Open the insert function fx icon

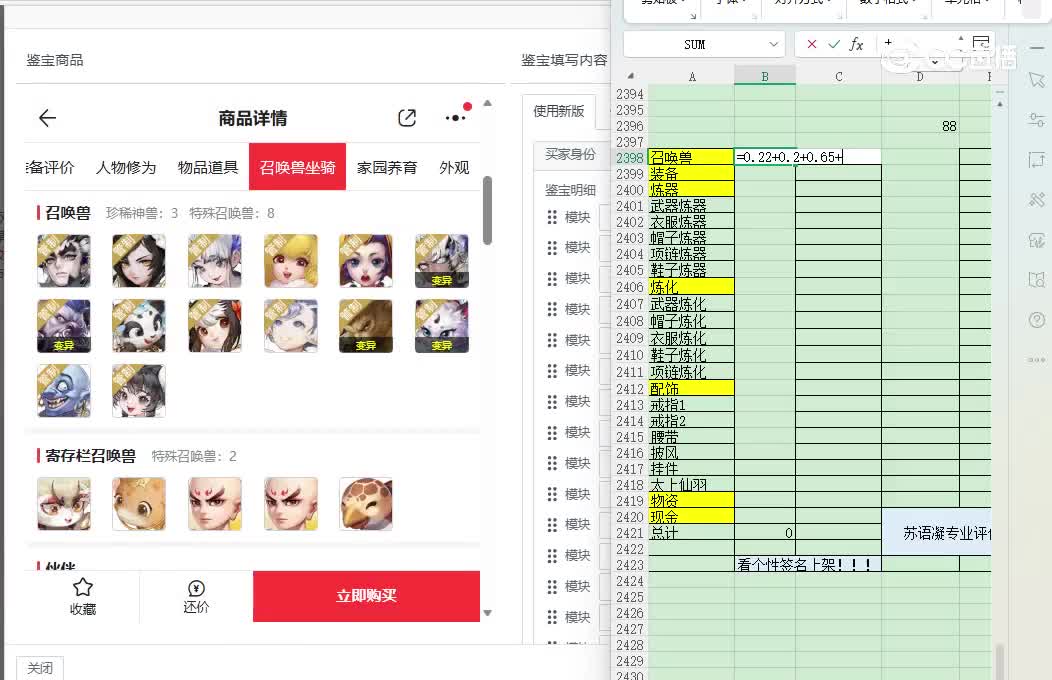click(855, 44)
